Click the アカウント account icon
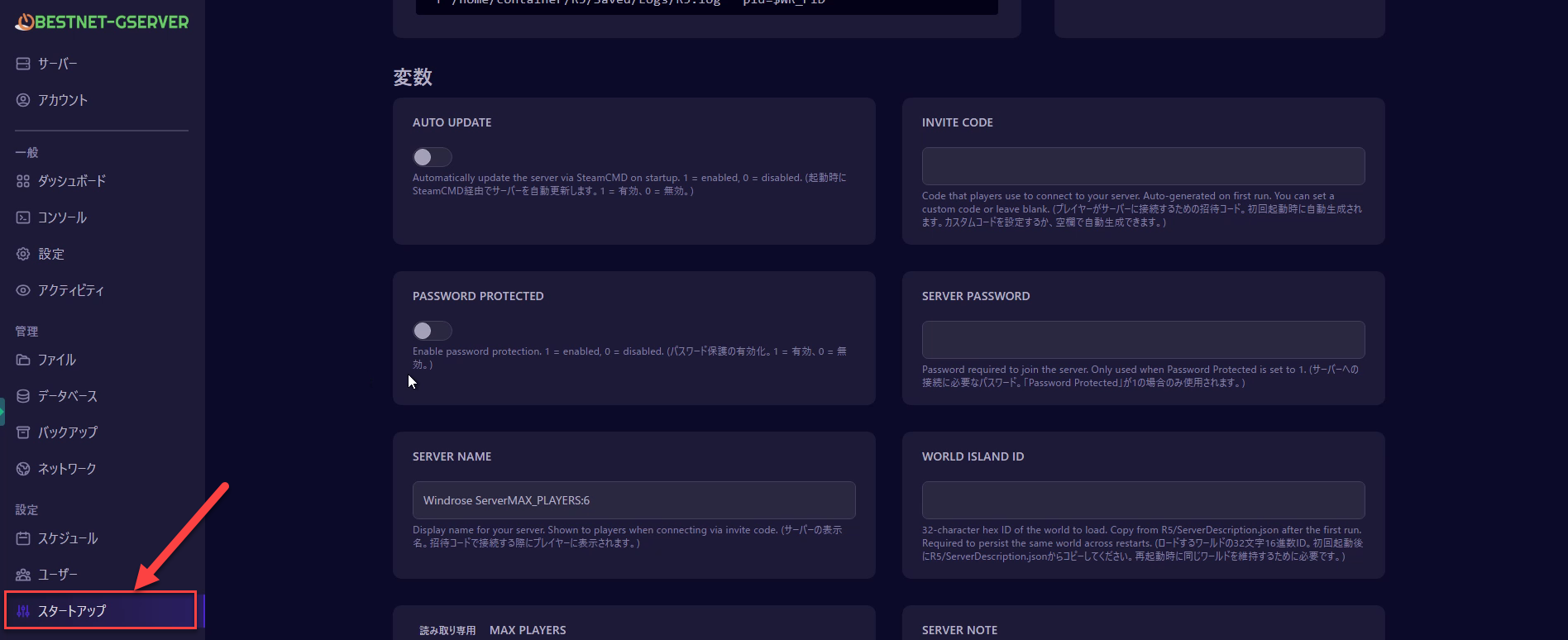1568x640 pixels. (x=23, y=100)
